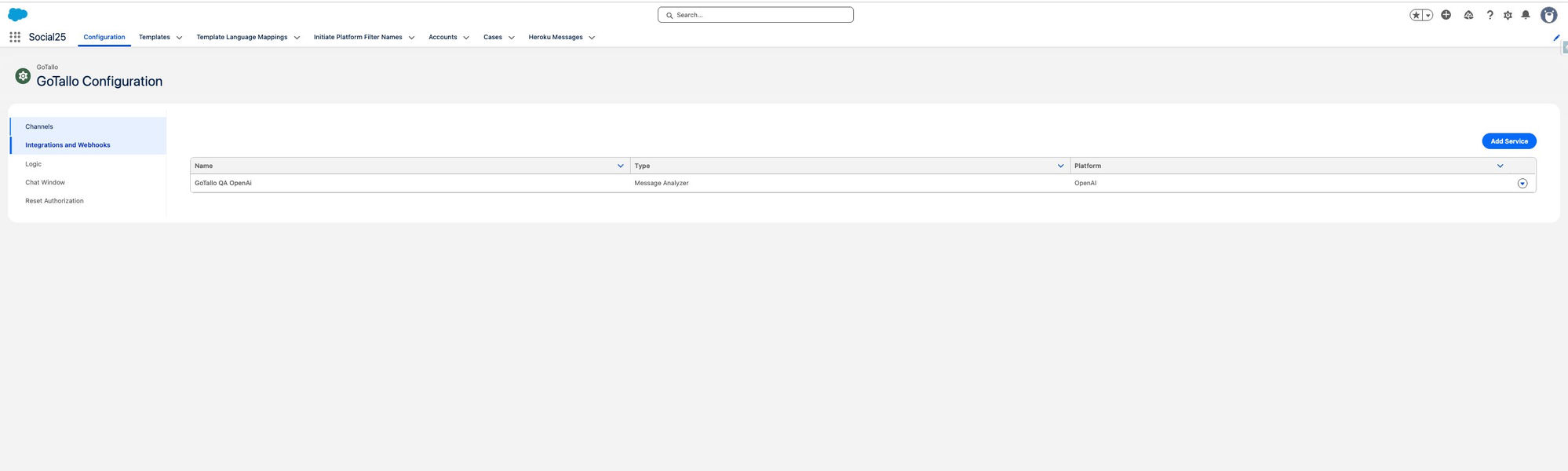
Task: Open the Accounts tab
Action: pos(443,37)
